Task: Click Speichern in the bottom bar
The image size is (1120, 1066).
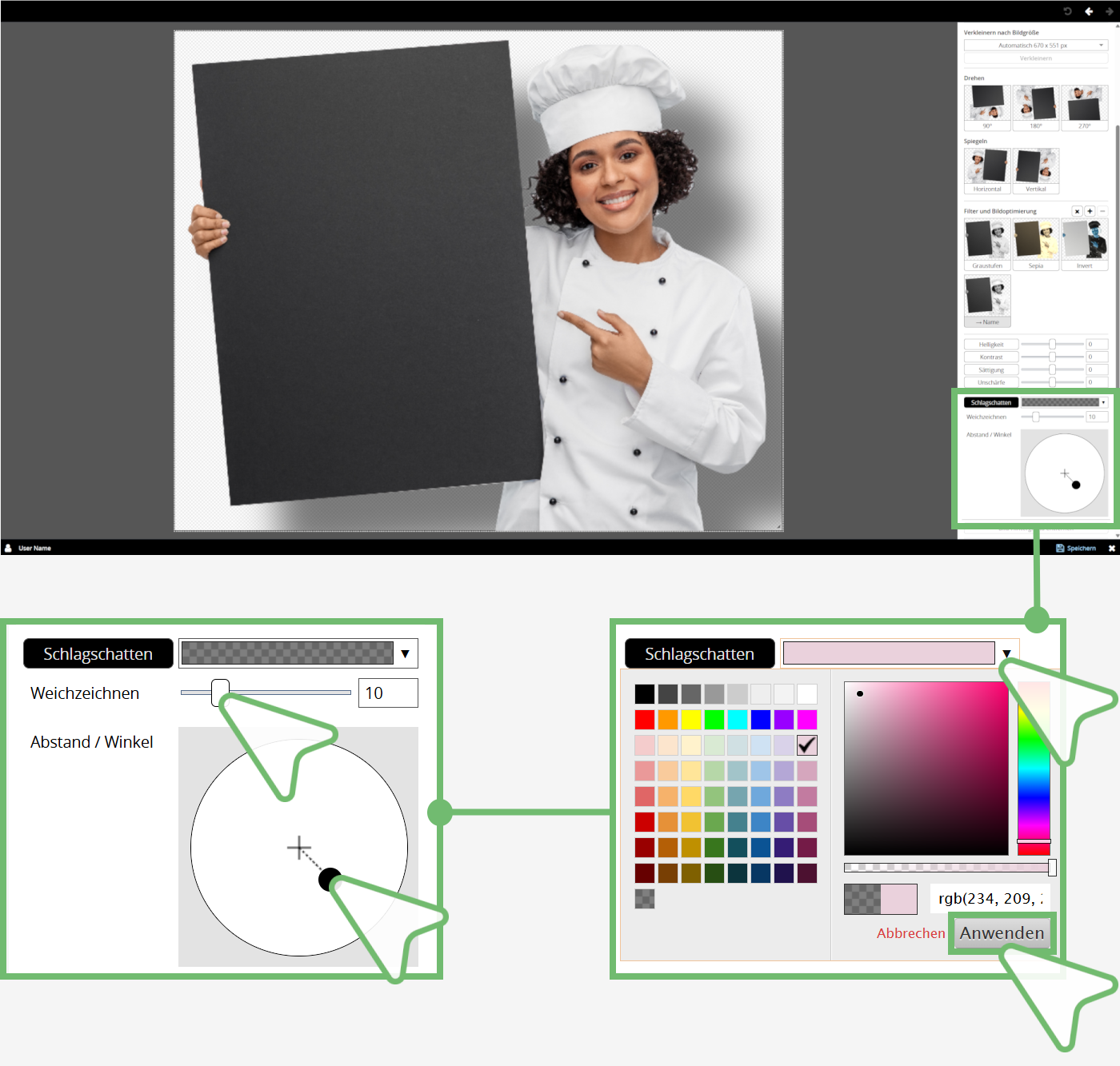Action: (1076, 548)
